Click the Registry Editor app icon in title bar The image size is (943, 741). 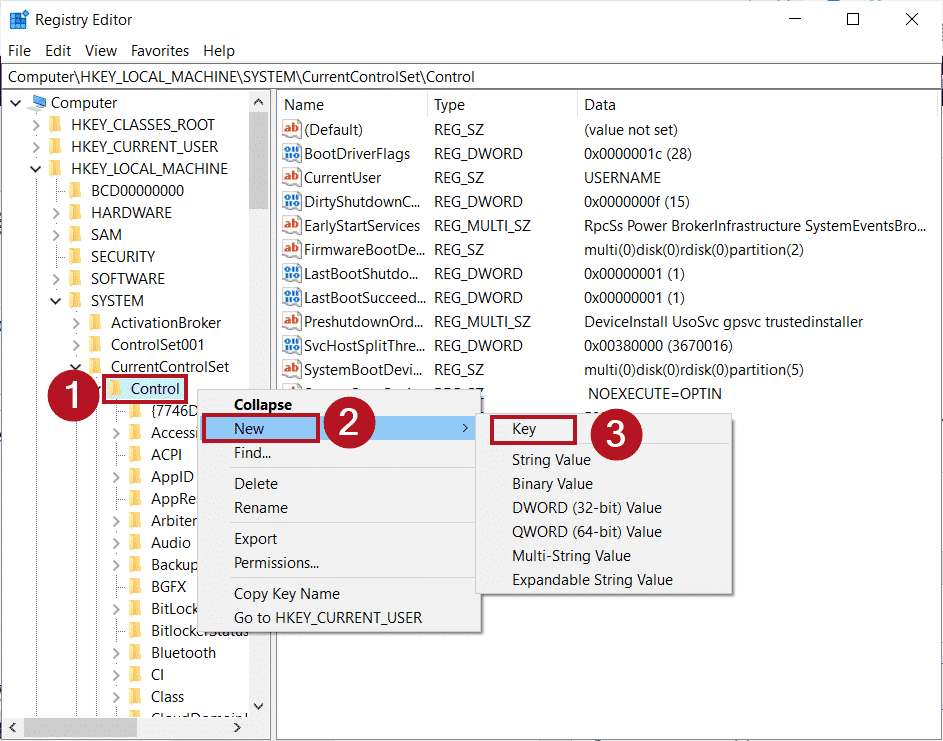pyautogui.click(x=19, y=19)
